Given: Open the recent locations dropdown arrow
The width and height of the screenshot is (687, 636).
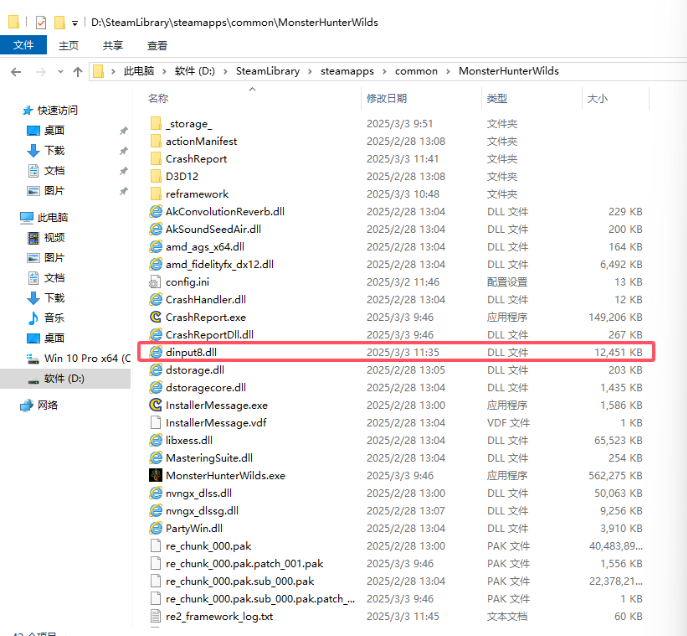Looking at the screenshot, I should click(59, 72).
